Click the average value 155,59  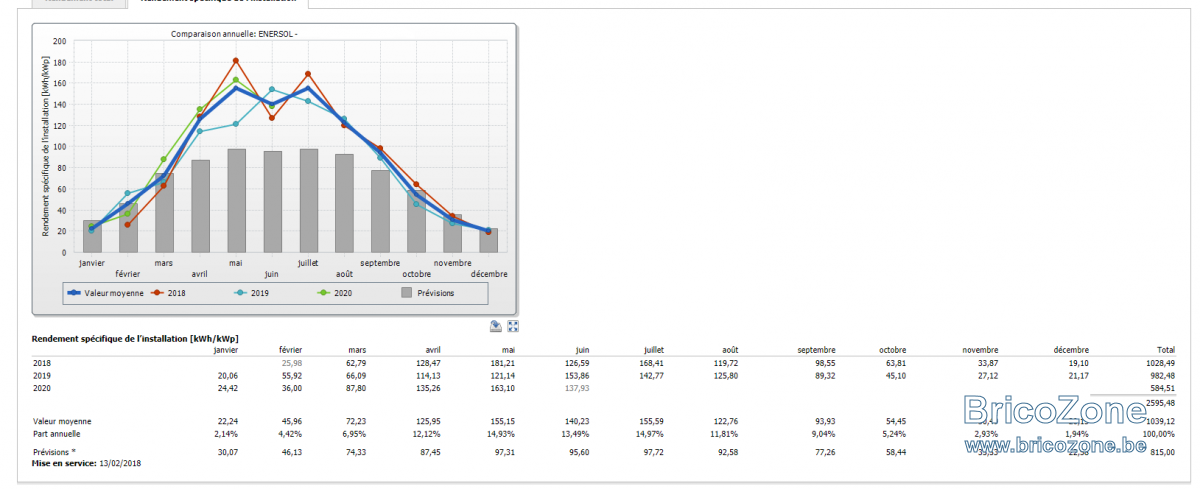[651, 422]
